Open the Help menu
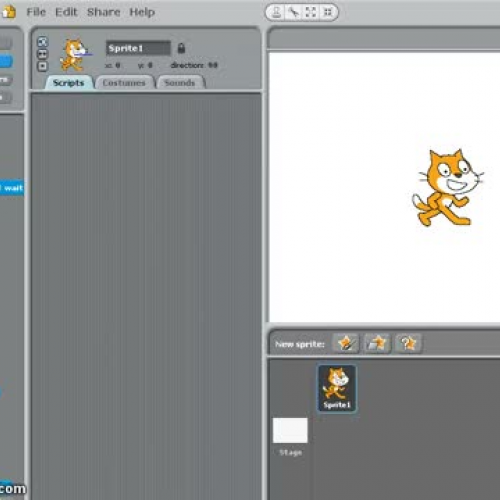The image size is (500, 500). coord(142,12)
